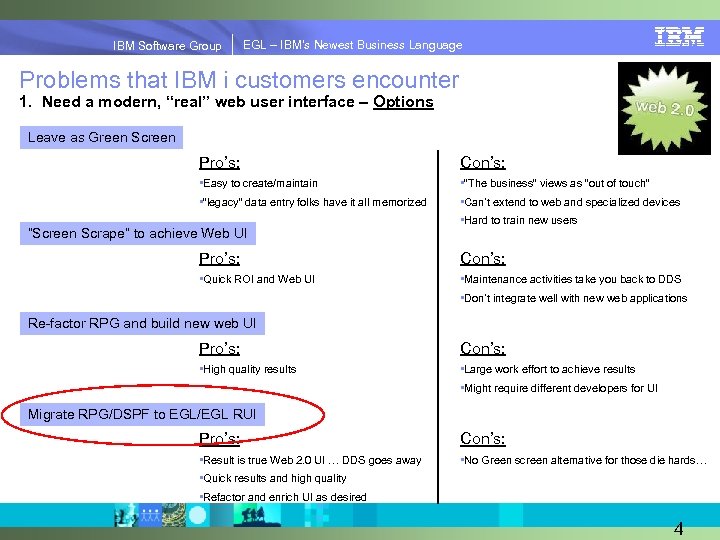
Task: Click 'Refactor and enrich UI as desired' bullet
Action: coord(284,497)
